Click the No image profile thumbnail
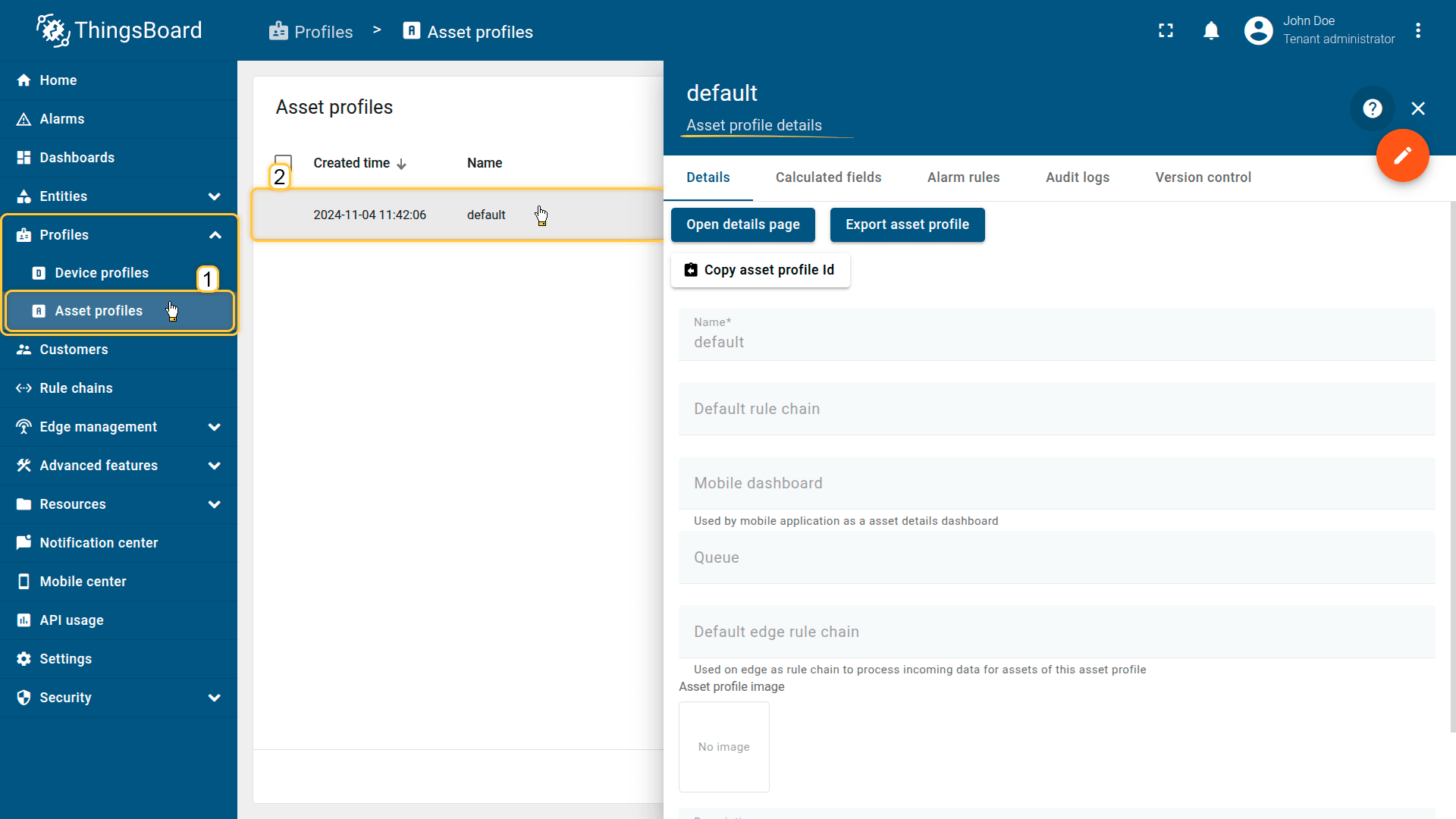Viewport: 1456px width, 819px height. (723, 746)
